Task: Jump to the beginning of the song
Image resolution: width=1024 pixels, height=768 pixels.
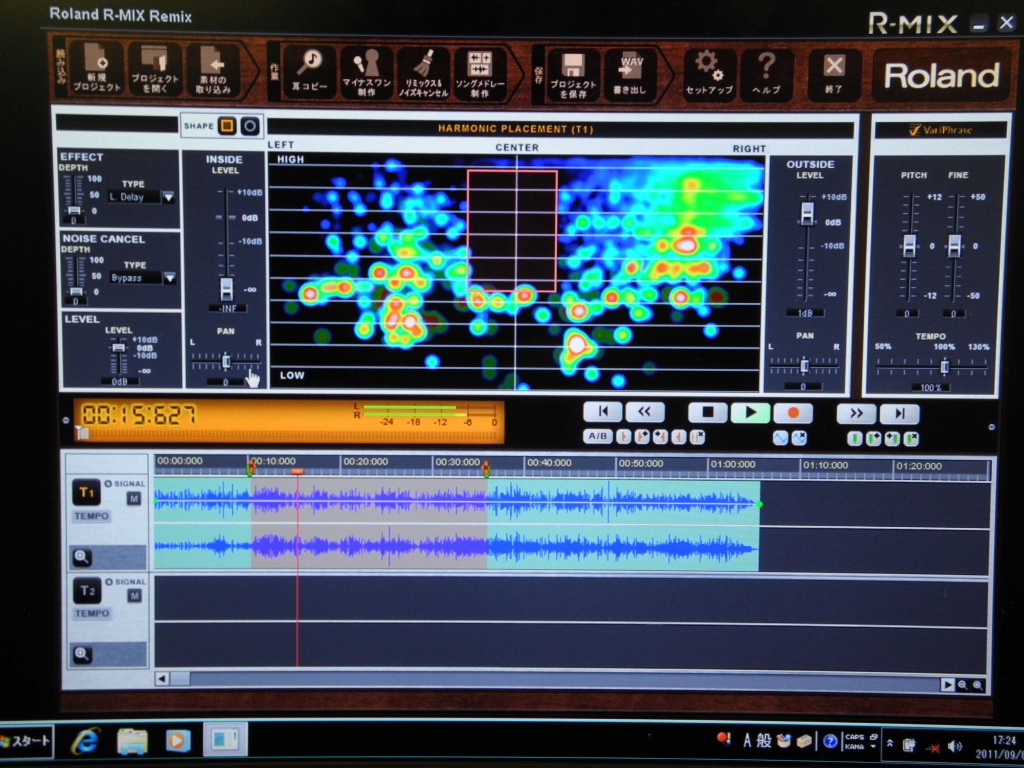Action: [601, 411]
